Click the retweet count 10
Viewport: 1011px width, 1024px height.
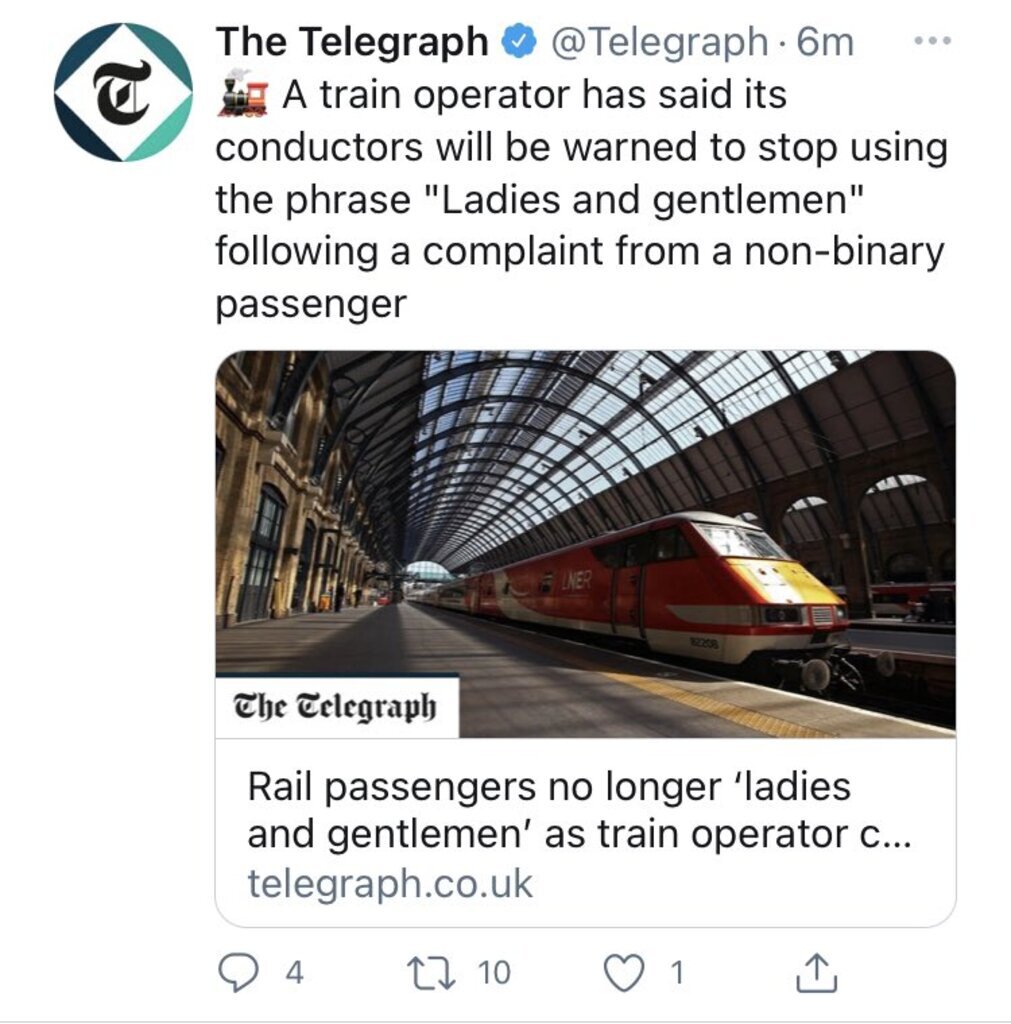click(x=493, y=972)
